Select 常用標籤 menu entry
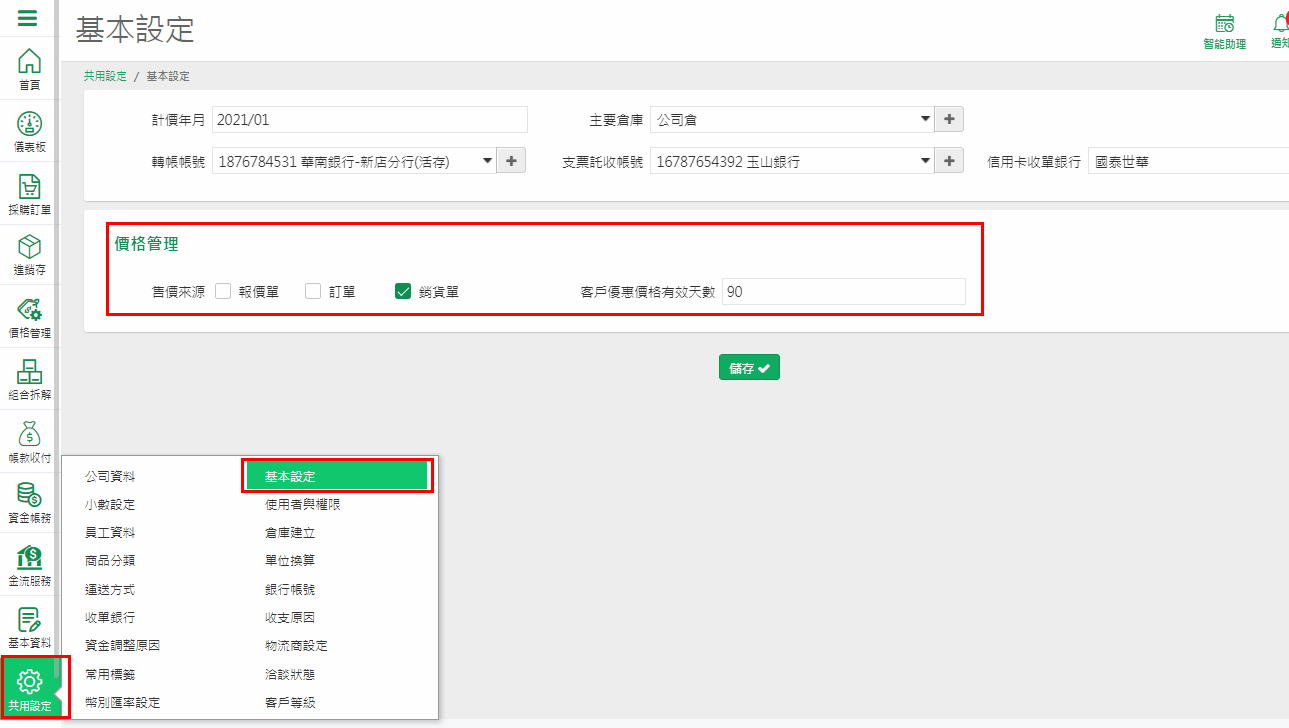 click(x=110, y=674)
